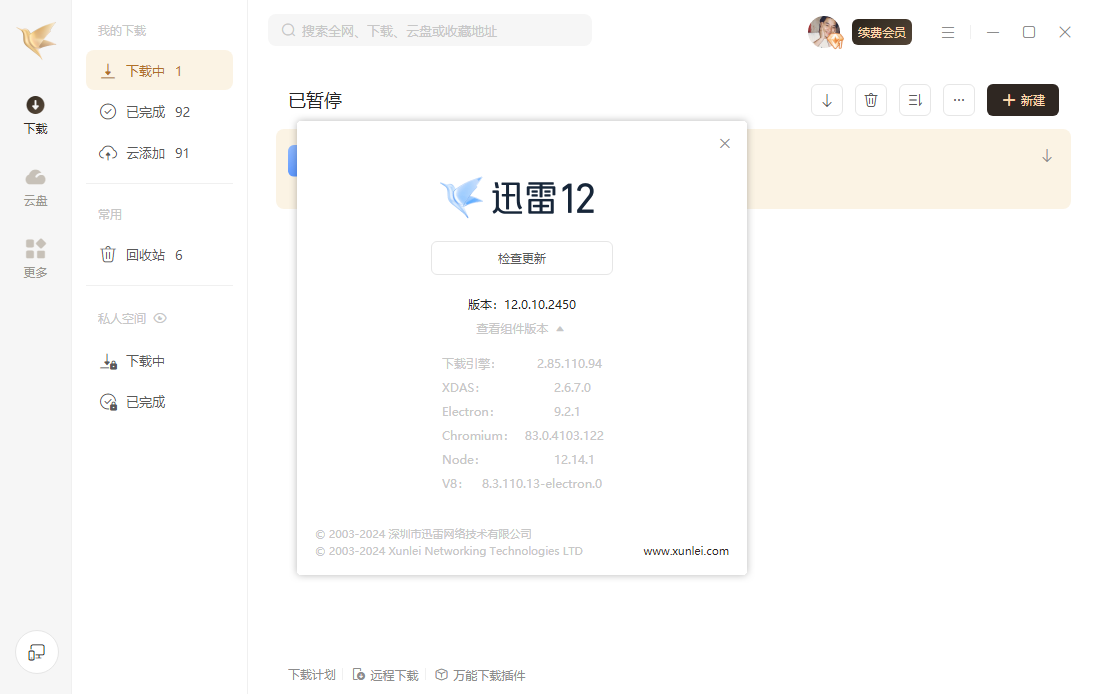
Task: Click the 新建 button to create a task
Action: 1022,100
